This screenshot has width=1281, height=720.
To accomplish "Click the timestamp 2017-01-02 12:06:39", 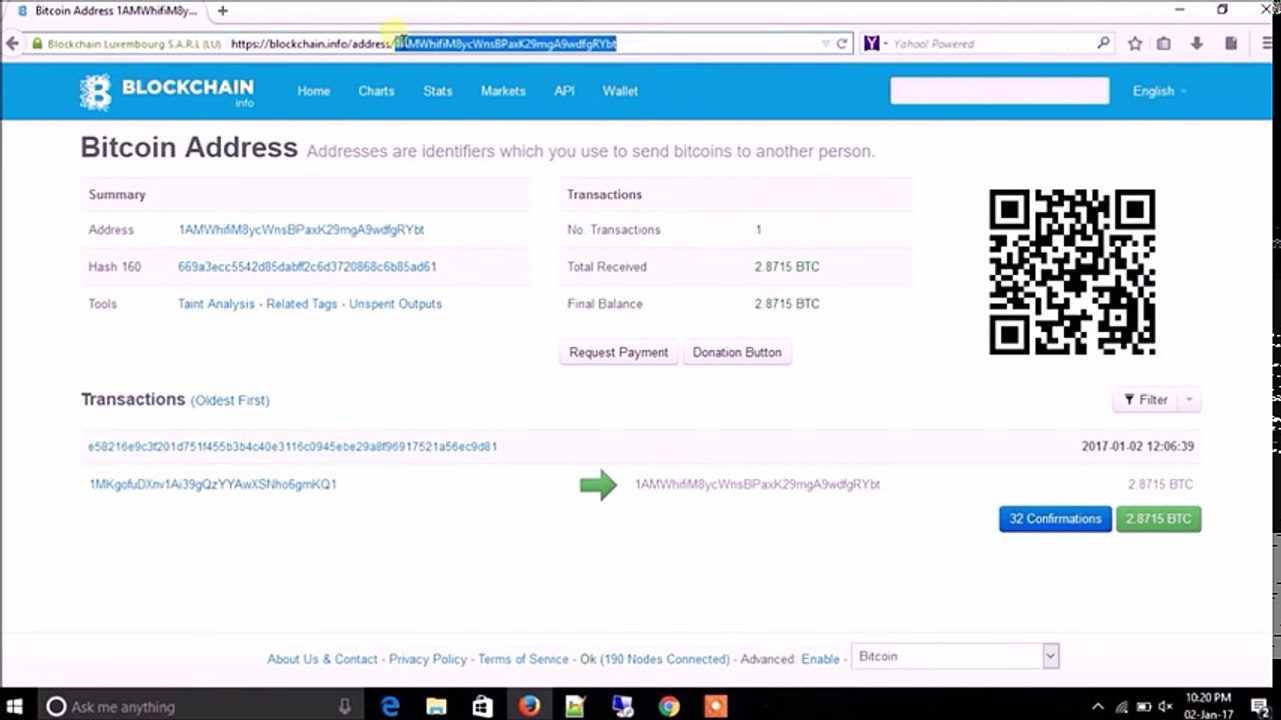I will [x=1138, y=446].
